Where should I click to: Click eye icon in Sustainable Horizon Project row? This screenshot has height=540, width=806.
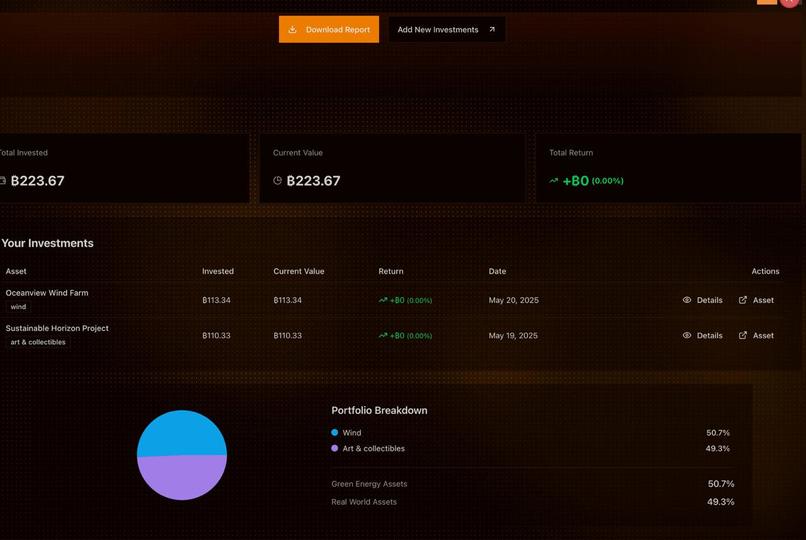tap(687, 335)
